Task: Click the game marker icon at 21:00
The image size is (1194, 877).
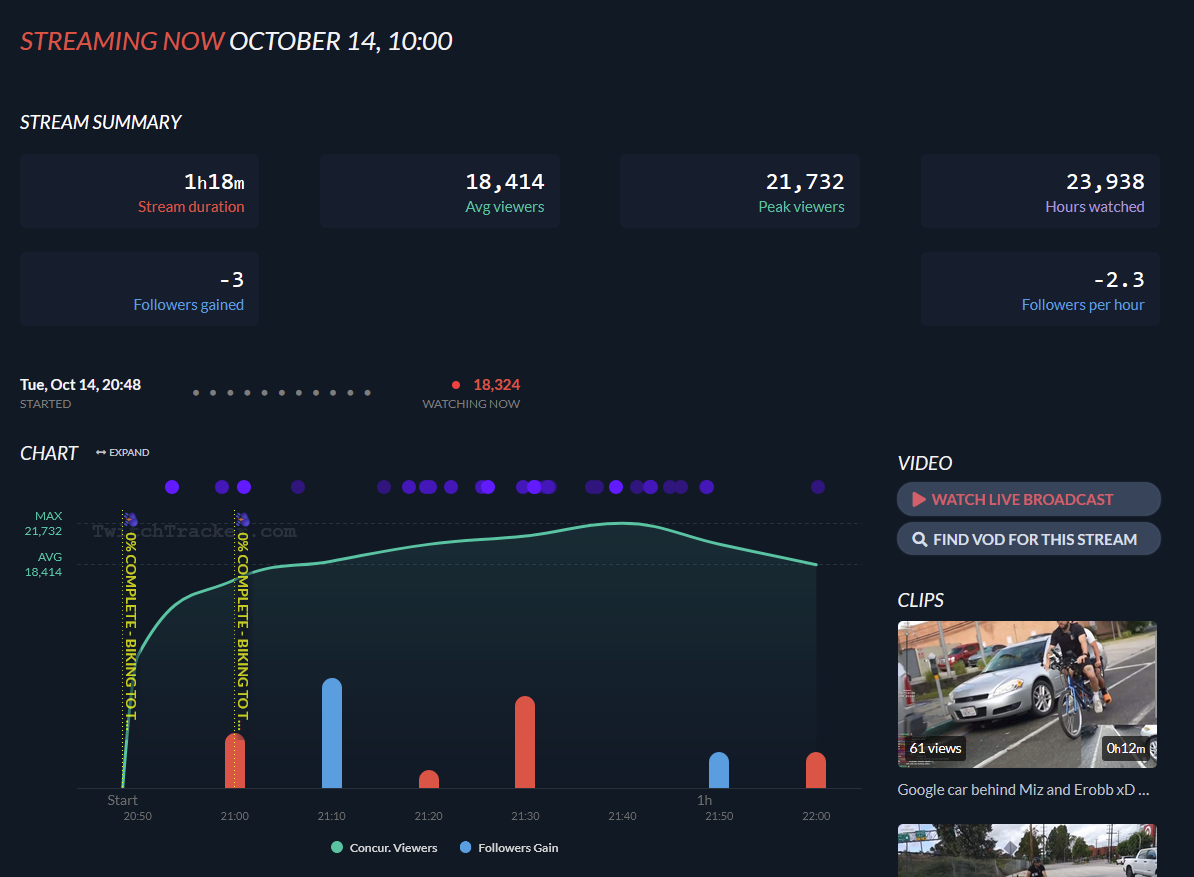Action: (243, 519)
